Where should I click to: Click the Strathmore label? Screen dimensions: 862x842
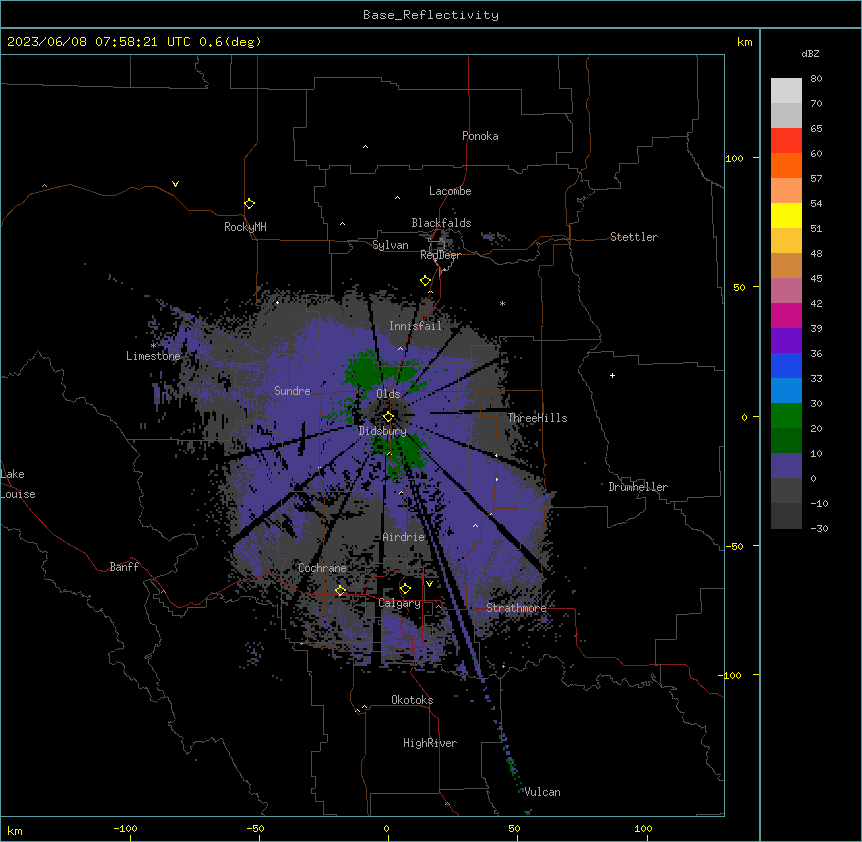pyautogui.click(x=516, y=608)
